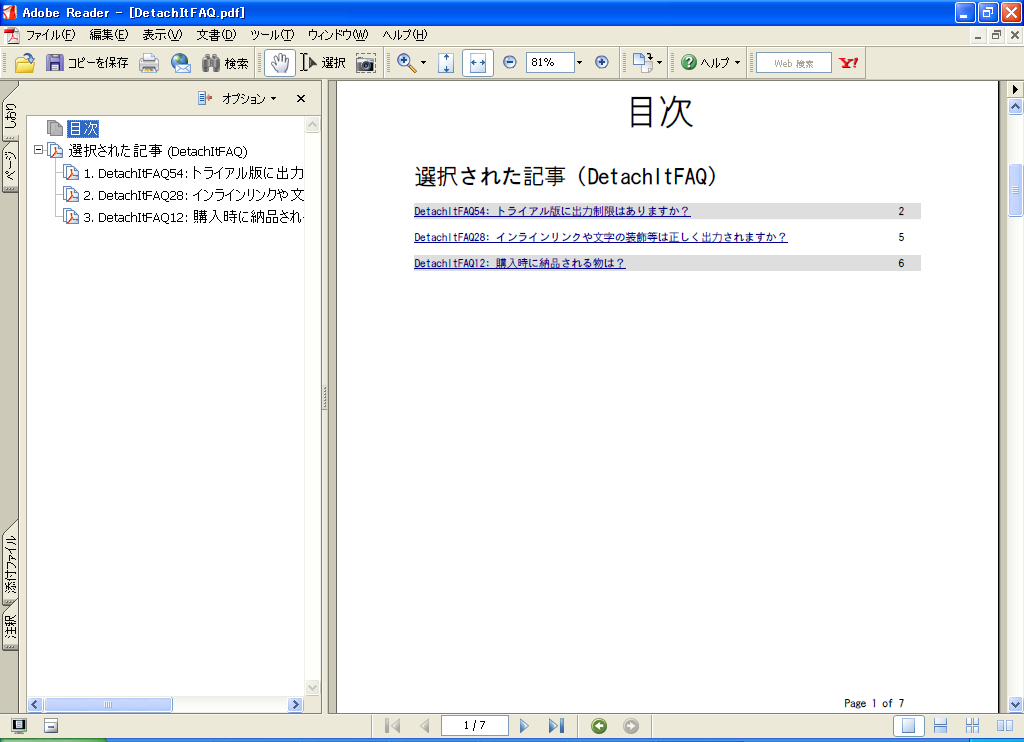Select bookmark 2. DetachItFAQ28

(193, 195)
